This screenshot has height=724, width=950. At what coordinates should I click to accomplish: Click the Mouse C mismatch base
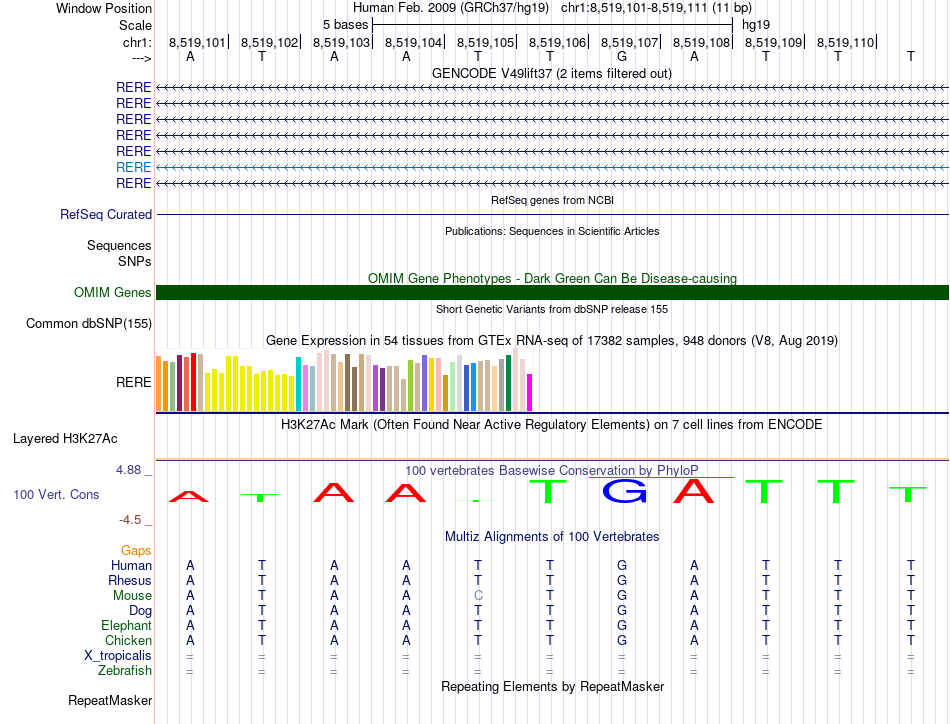click(x=478, y=596)
